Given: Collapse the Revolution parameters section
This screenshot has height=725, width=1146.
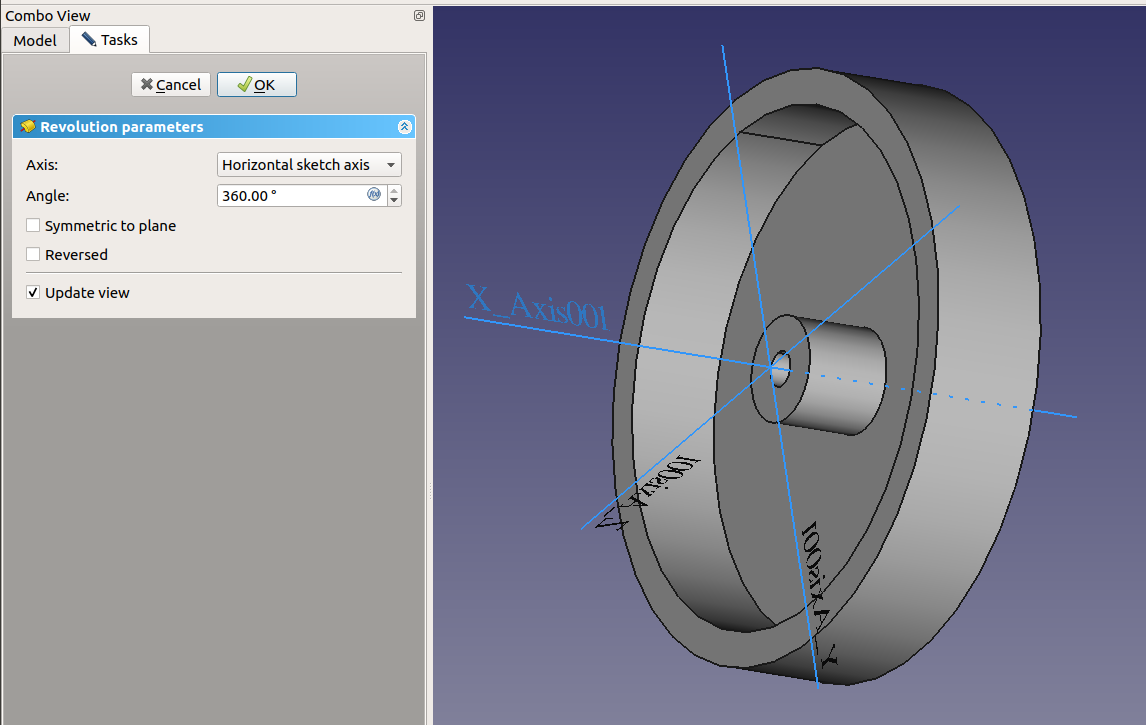Looking at the screenshot, I should pyautogui.click(x=404, y=127).
